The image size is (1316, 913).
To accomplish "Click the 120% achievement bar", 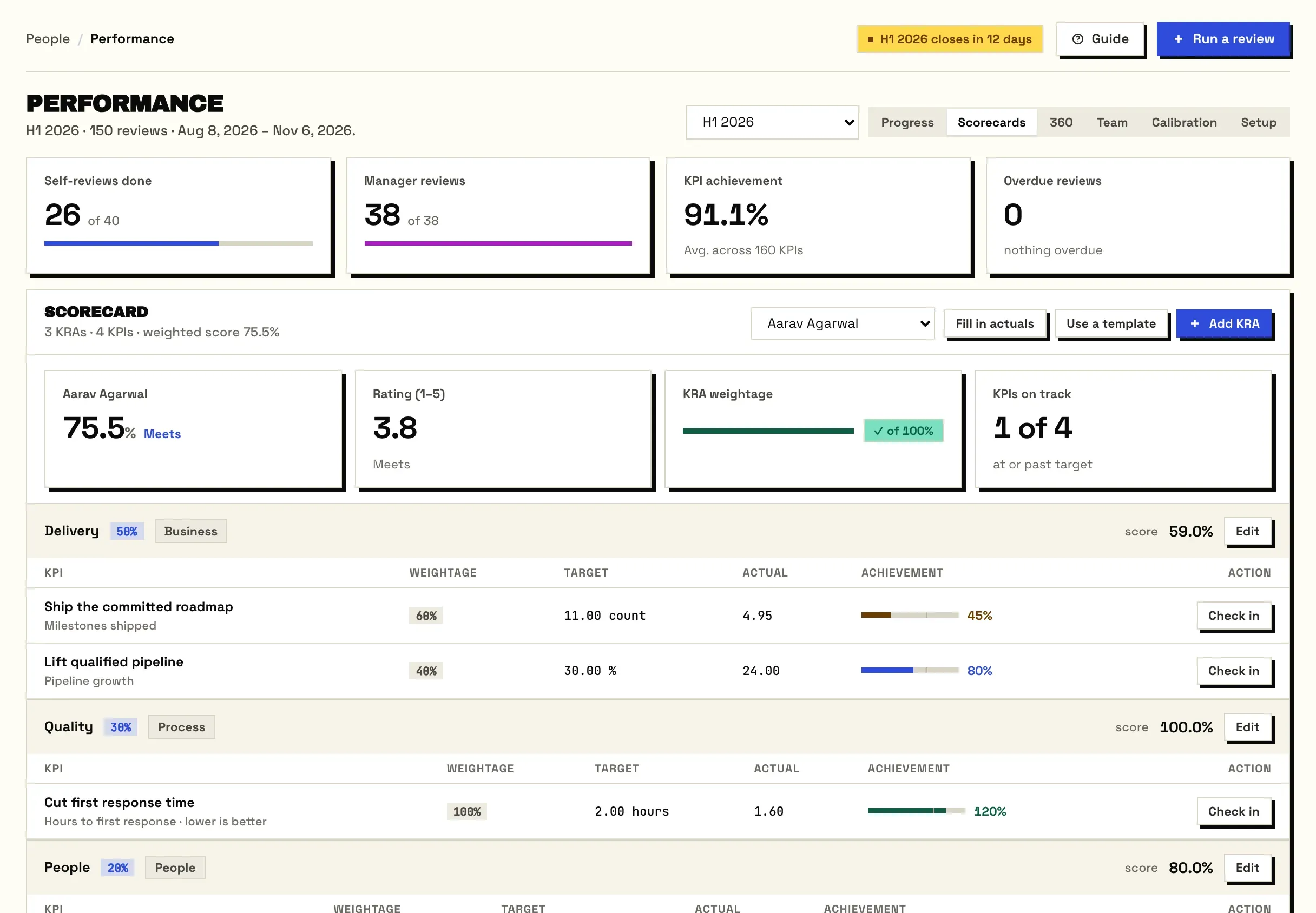I will point(916,811).
